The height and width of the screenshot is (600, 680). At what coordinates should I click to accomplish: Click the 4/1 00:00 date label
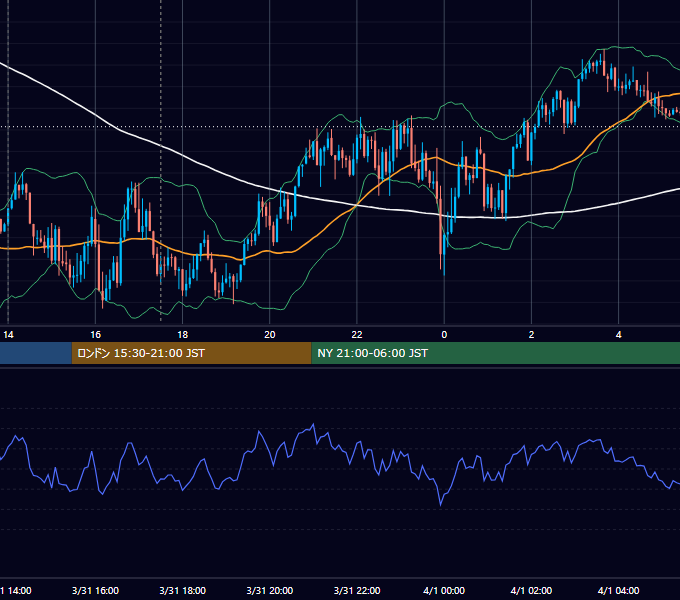[x=444, y=590]
